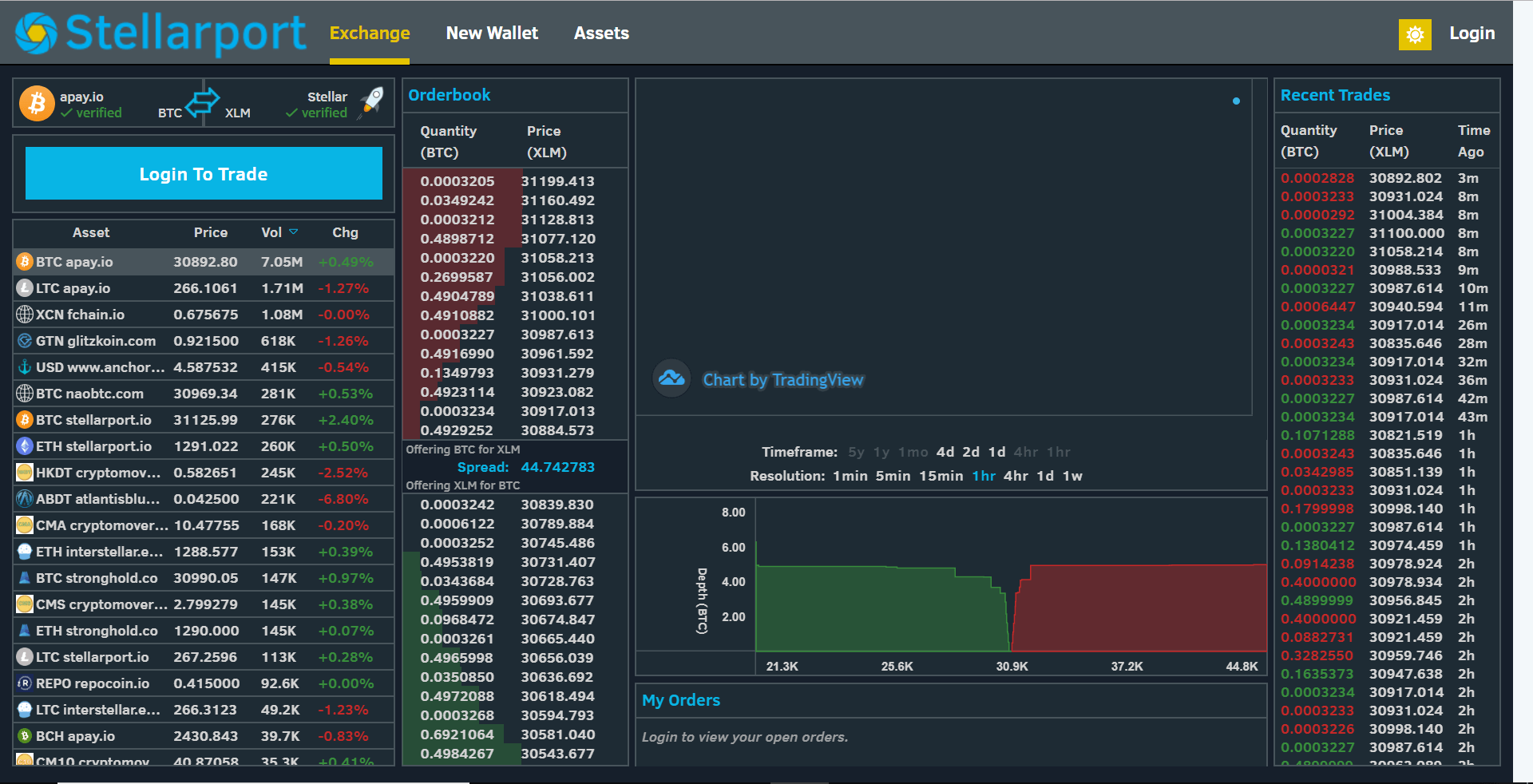
Task: Click the BTC stronghold.co price 30990.05
Action: tap(205, 578)
